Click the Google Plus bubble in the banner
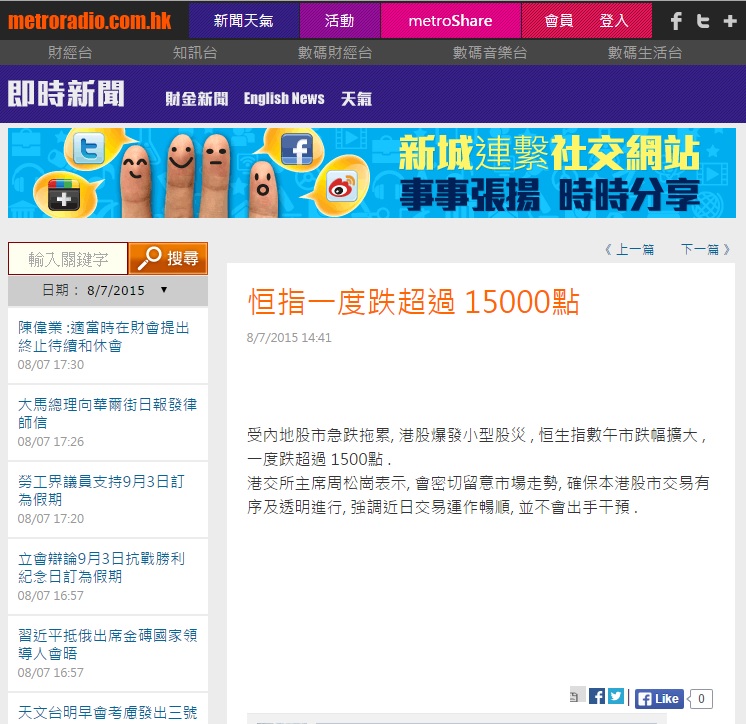The height and width of the screenshot is (724, 746). coord(64,194)
